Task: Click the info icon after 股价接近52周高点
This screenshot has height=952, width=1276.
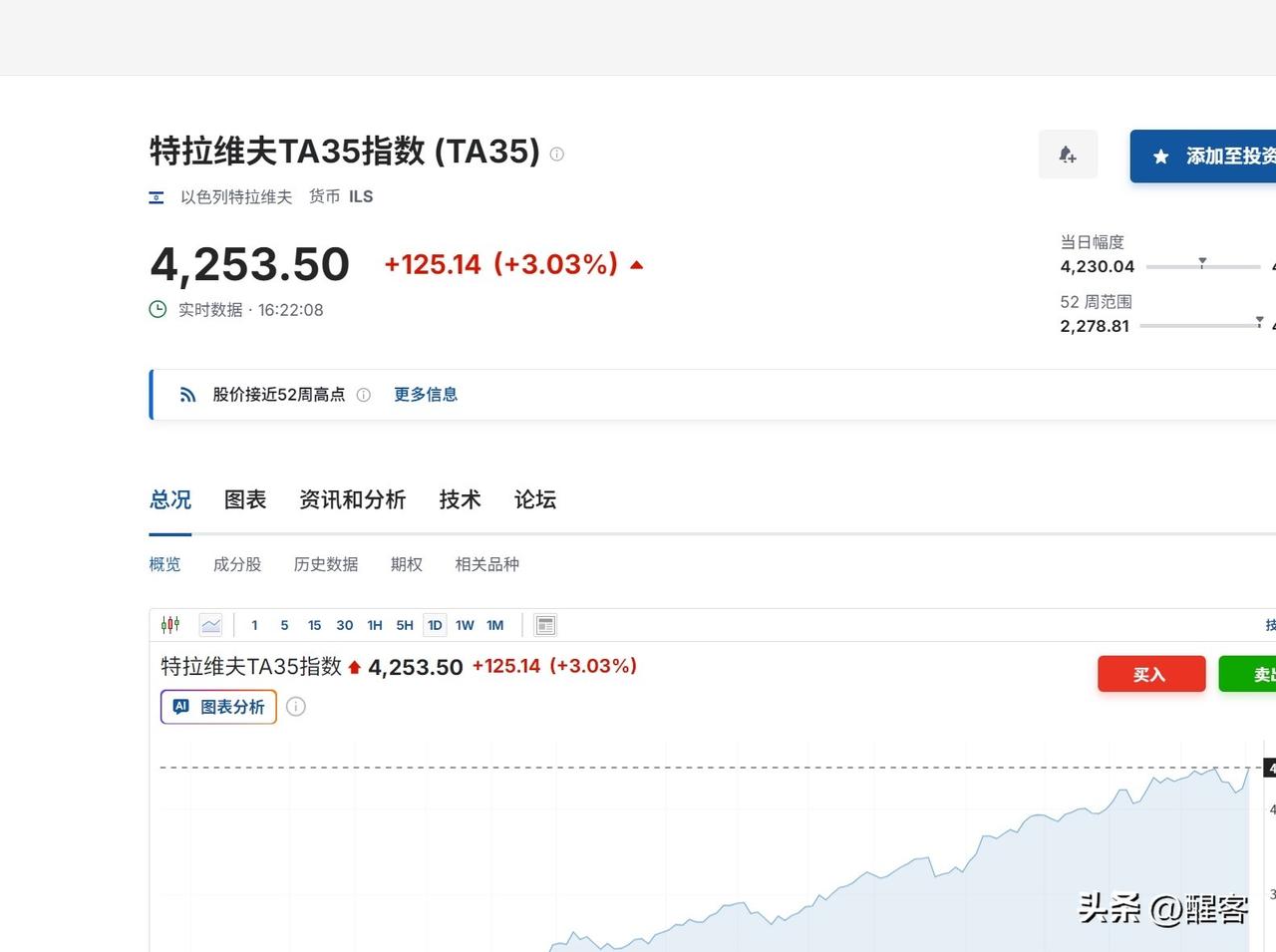Action: (x=364, y=395)
